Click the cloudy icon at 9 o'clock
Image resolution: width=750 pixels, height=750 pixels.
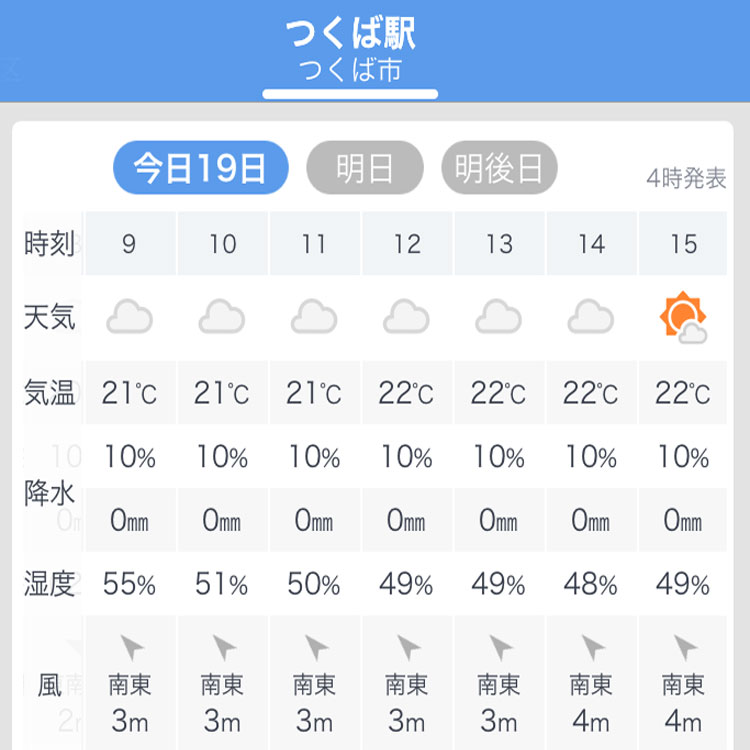pyautogui.click(x=130, y=316)
